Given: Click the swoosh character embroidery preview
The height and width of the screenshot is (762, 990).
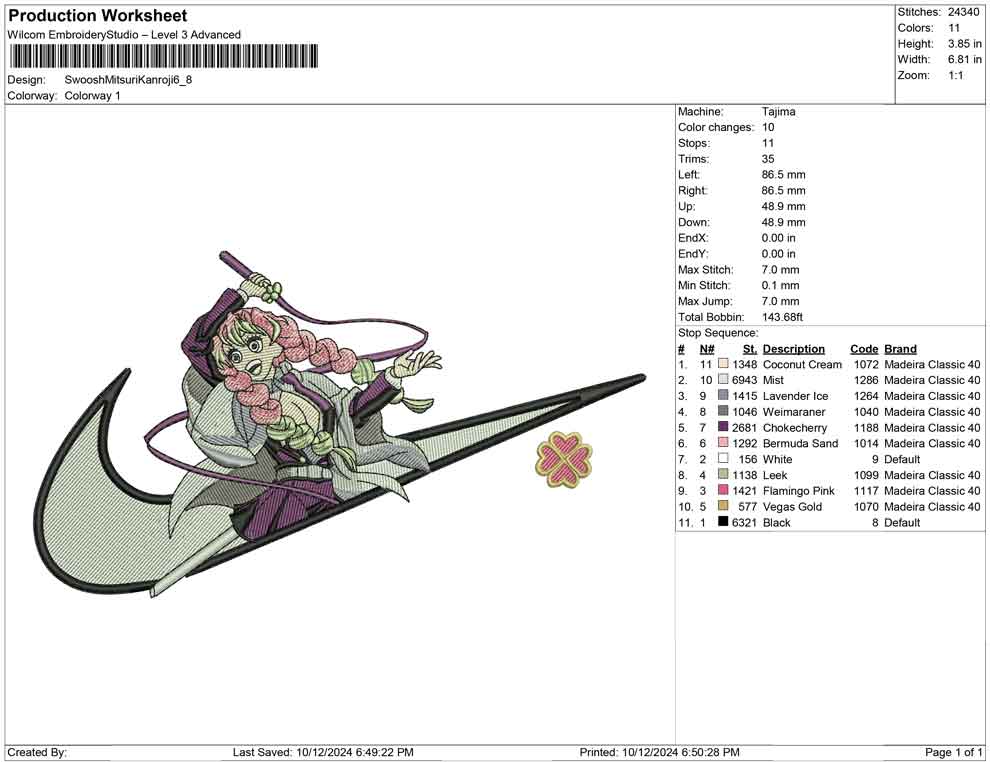Looking at the screenshot, I should 340,424.
